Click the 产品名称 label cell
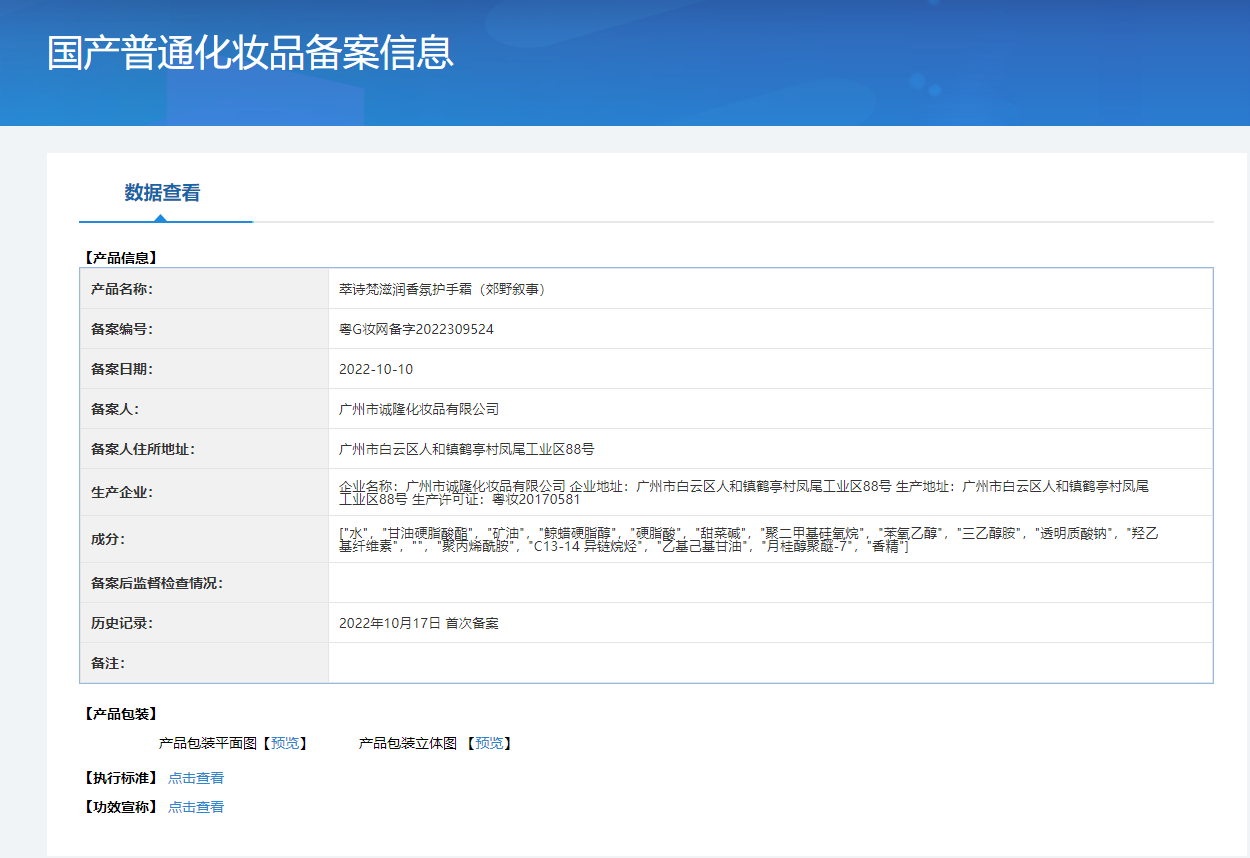 (122, 289)
